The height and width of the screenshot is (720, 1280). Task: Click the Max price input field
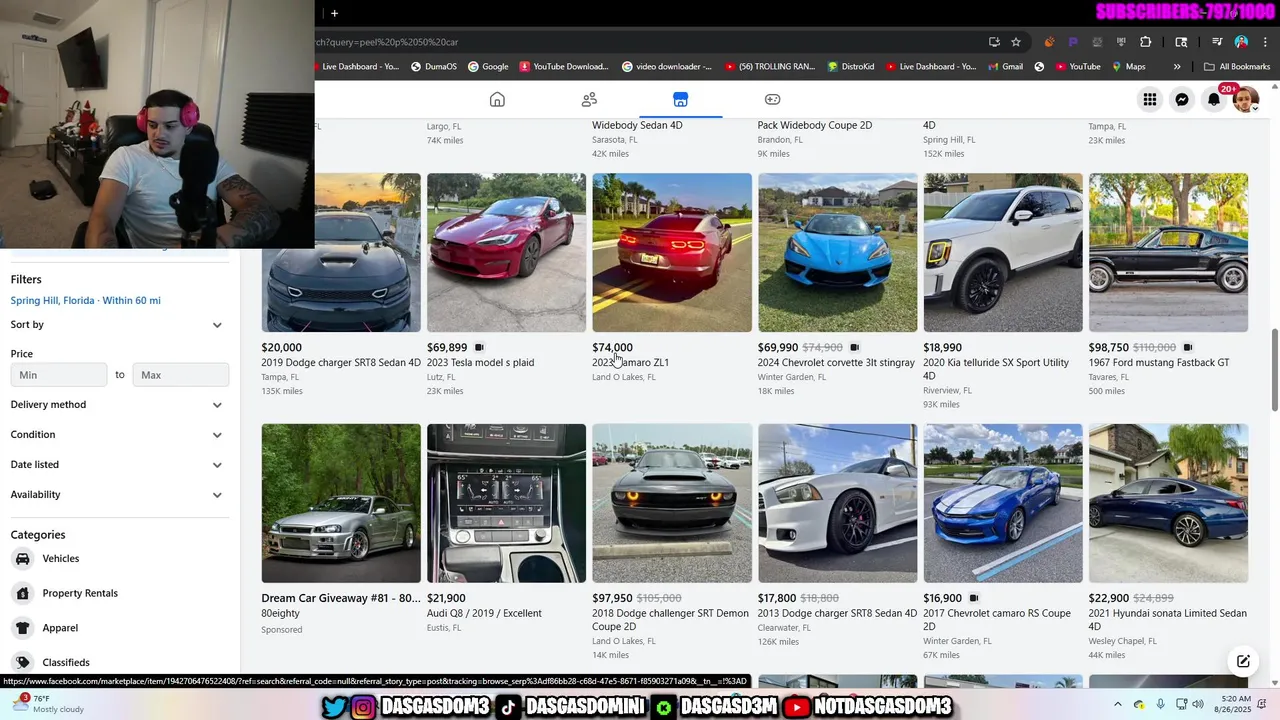click(x=180, y=375)
